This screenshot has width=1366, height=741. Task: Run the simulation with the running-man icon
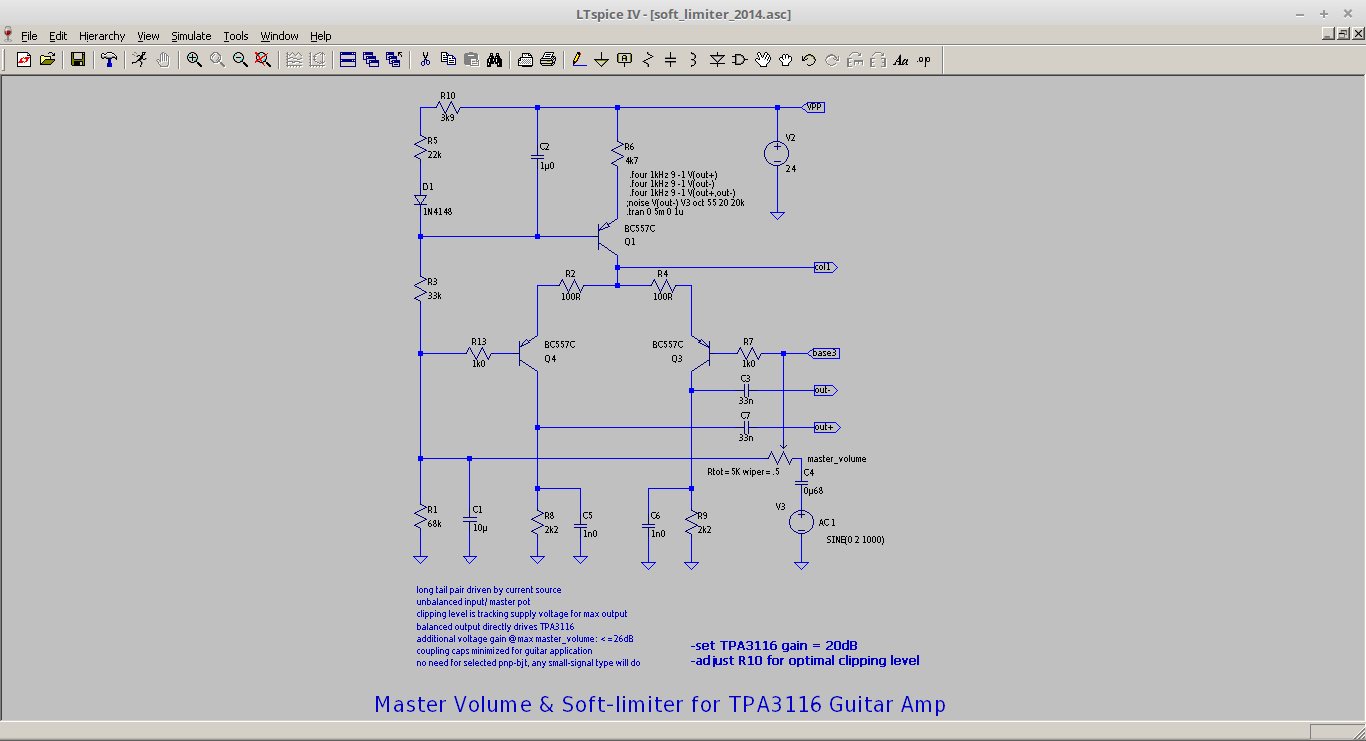pyautogui.click(x=139, y=60)
